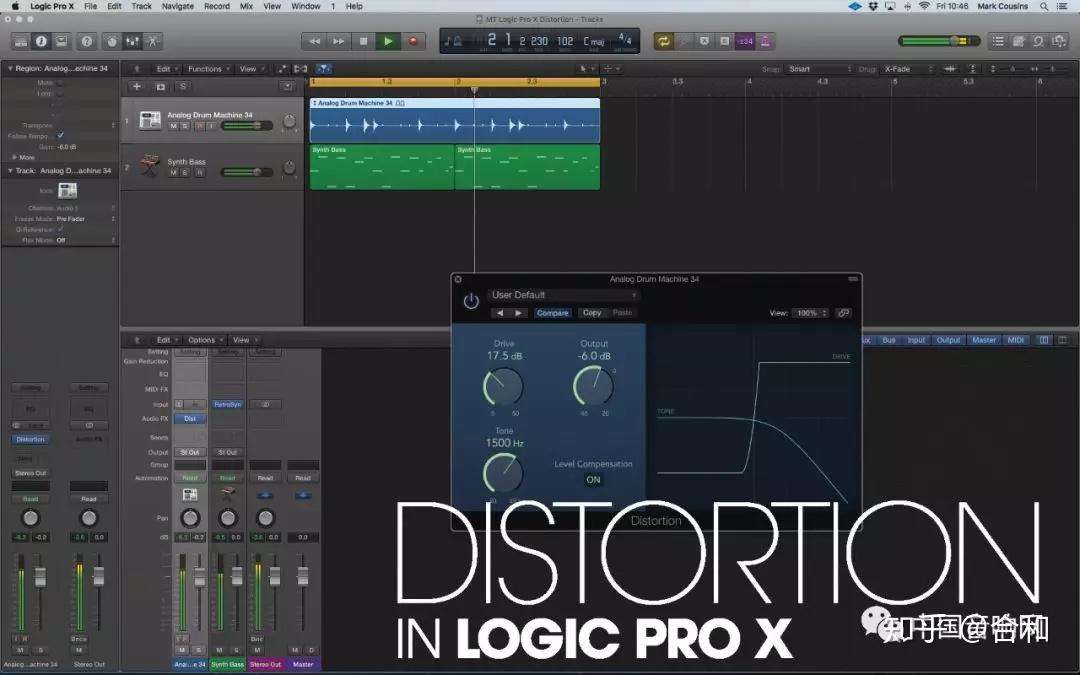The width and height of the screenshot is (1080, 675).
Task: Click the Synth Bass track keyboard icon
Action: click(x=149, y=166)
